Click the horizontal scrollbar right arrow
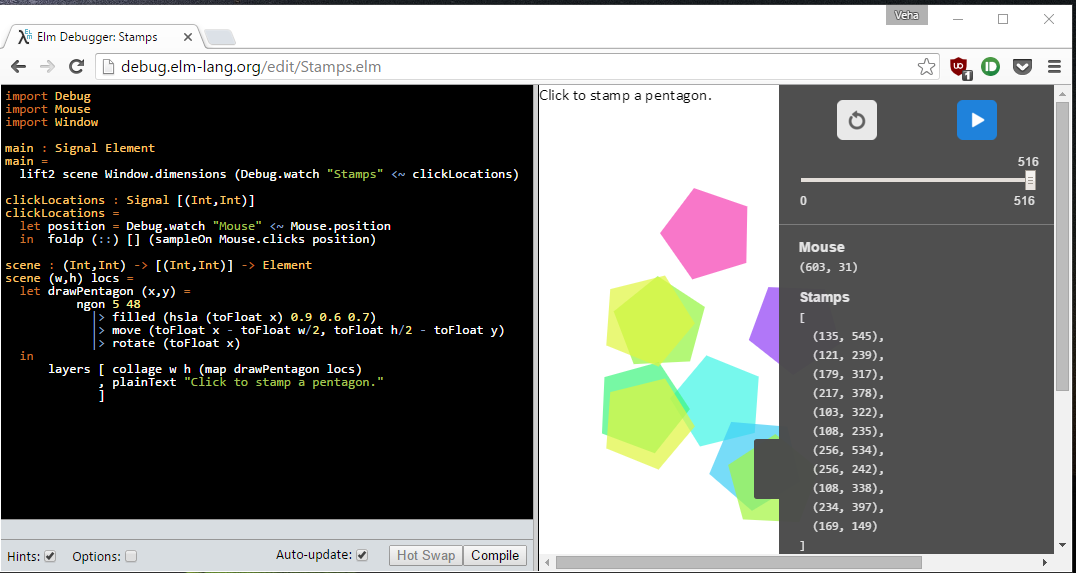Viewport: 1076px width, 576px height. (x=1044, y=563)
